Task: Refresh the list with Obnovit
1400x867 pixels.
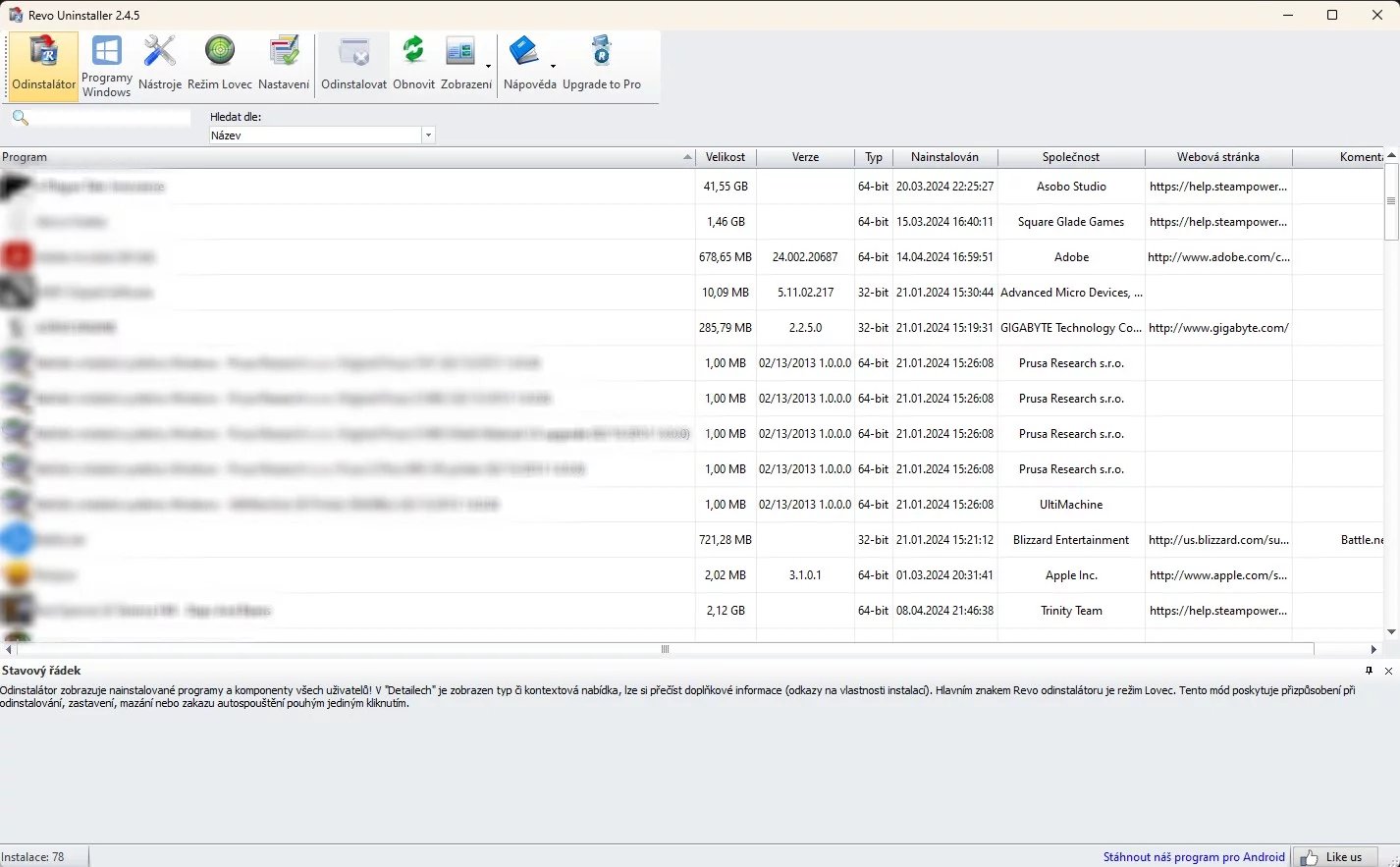Action: click(x=413, y=66)
